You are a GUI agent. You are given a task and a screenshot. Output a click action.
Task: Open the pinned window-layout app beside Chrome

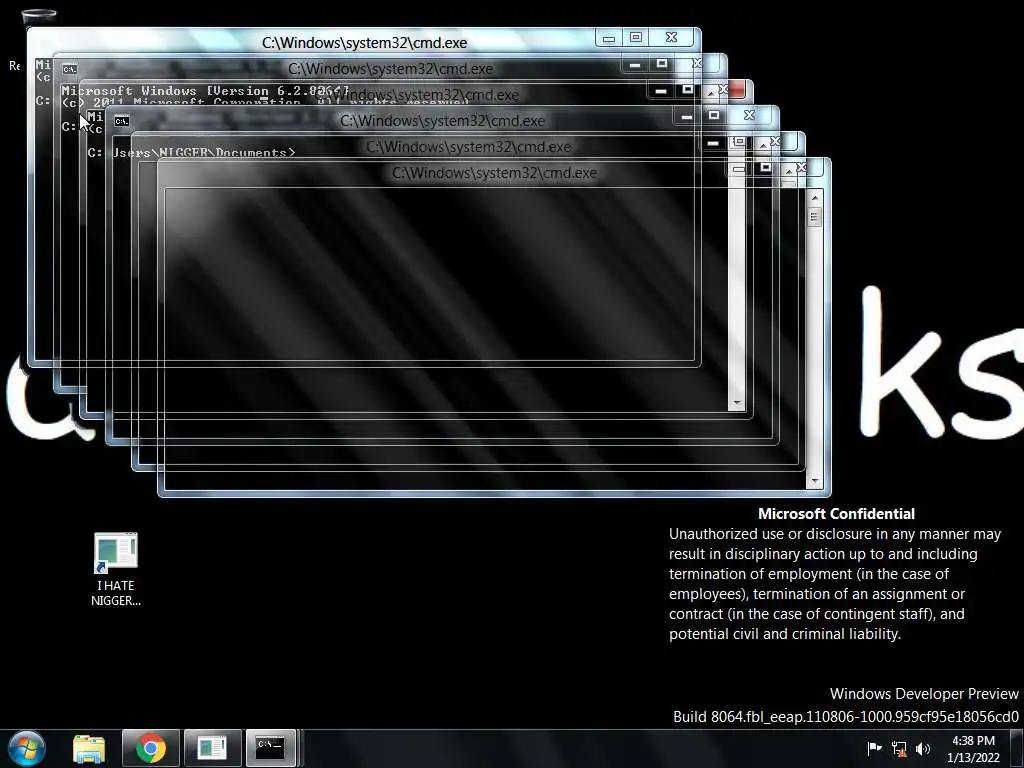tap(212, 748)
